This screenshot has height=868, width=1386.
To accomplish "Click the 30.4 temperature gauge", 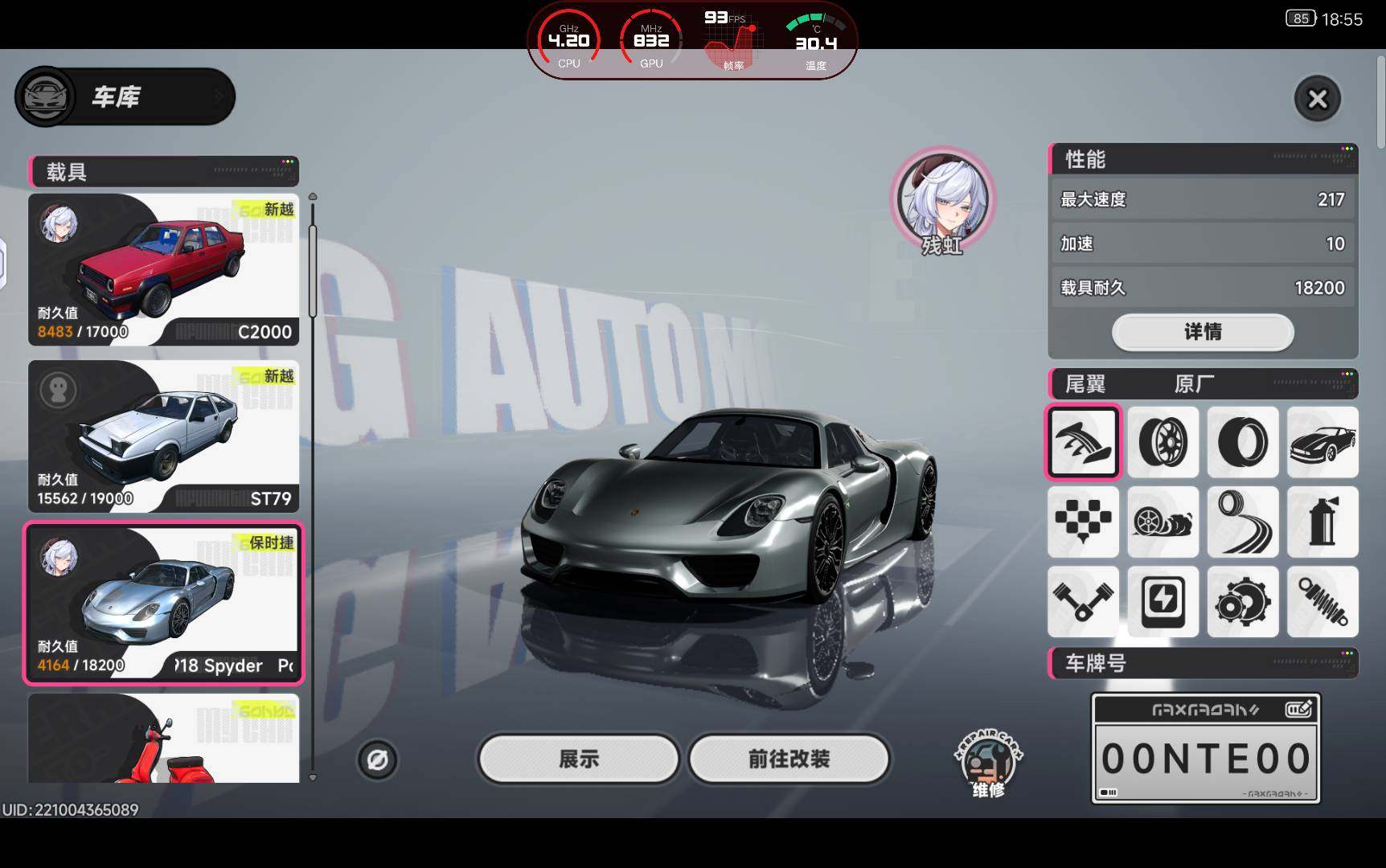I will pos(815,40).
